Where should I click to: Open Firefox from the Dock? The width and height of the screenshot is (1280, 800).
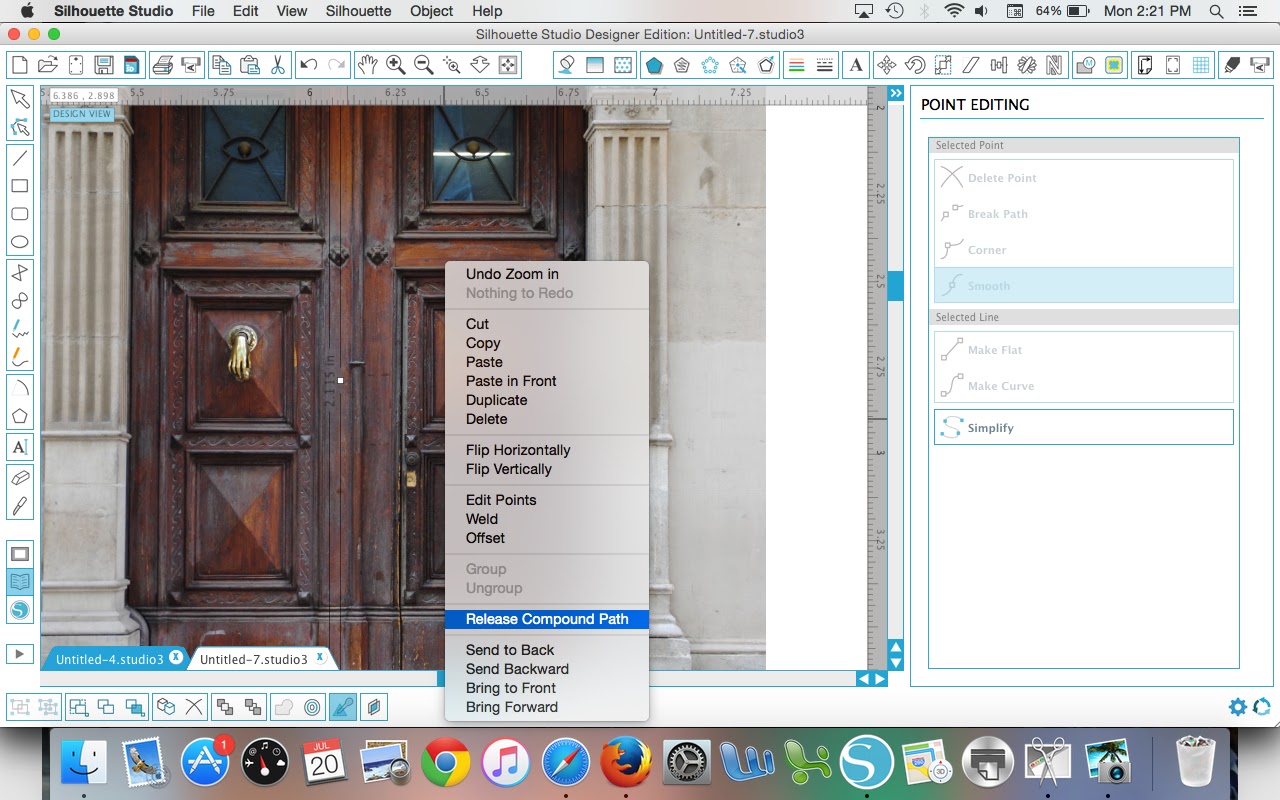click(626, 763)
